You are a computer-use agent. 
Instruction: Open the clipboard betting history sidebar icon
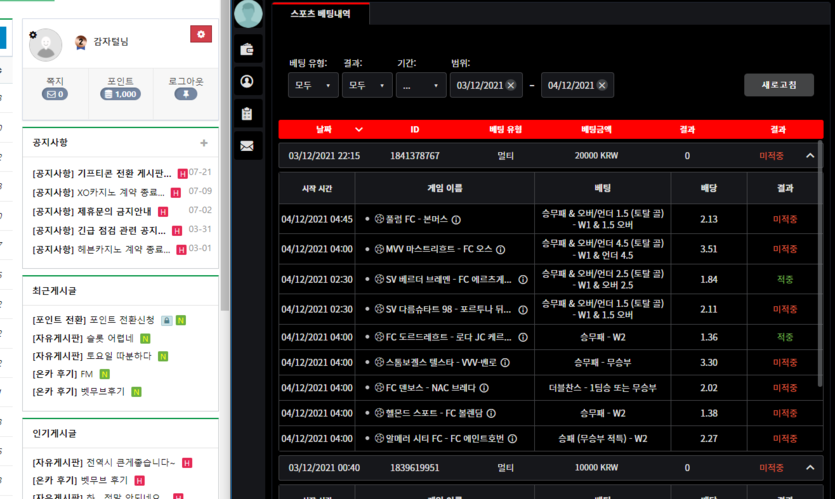tap(247, 113)
